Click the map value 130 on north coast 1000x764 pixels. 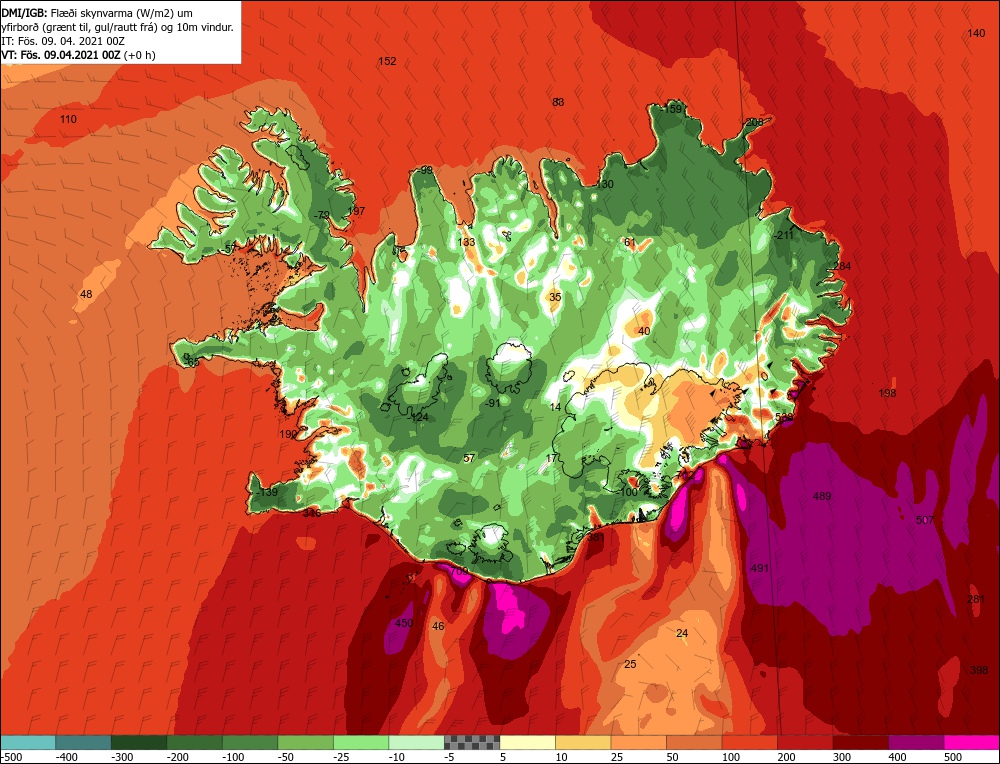point(605,184)
